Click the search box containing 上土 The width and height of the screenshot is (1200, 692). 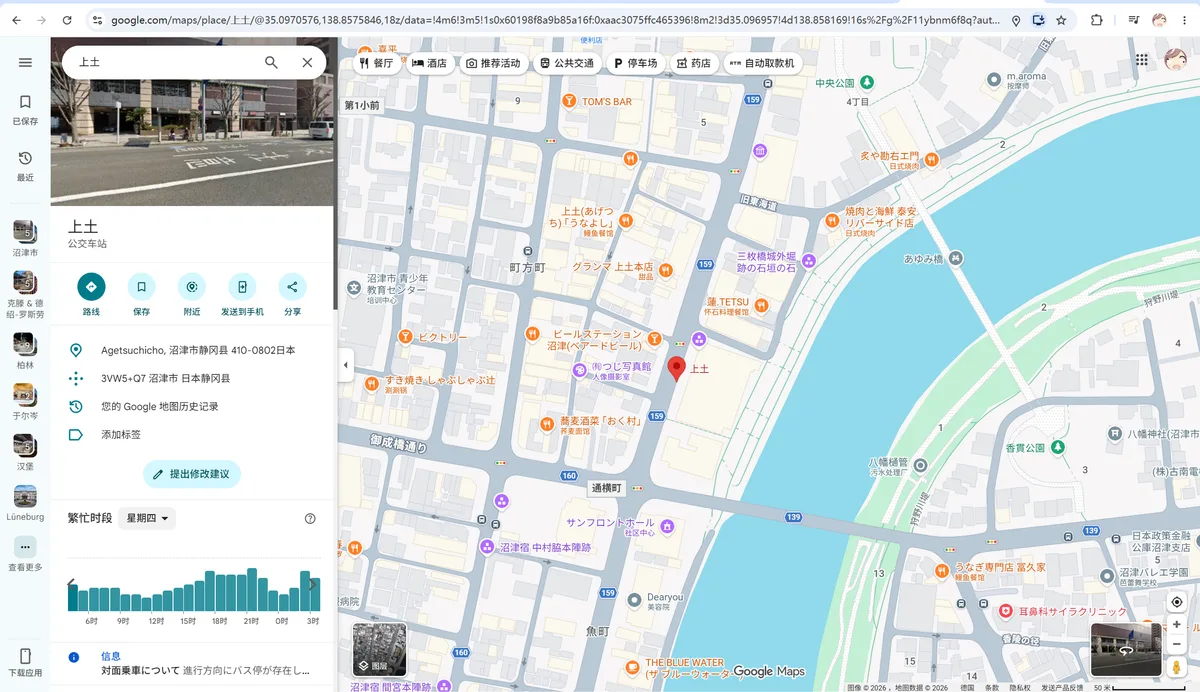(160, 62)
